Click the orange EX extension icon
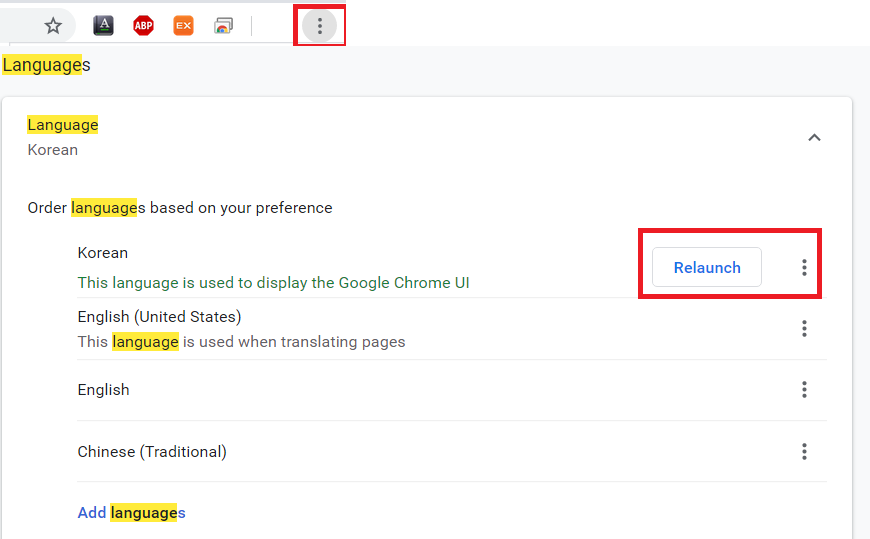 pos(183,26)
